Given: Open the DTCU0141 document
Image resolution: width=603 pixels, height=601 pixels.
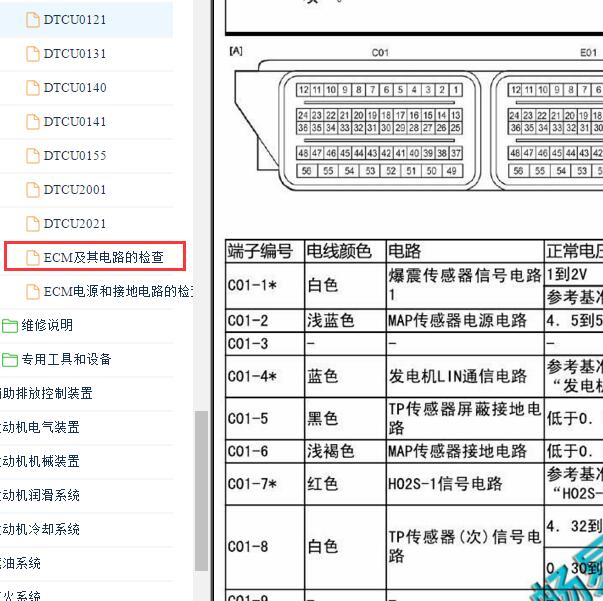Looking at the screenshot, I should [75, 122].
